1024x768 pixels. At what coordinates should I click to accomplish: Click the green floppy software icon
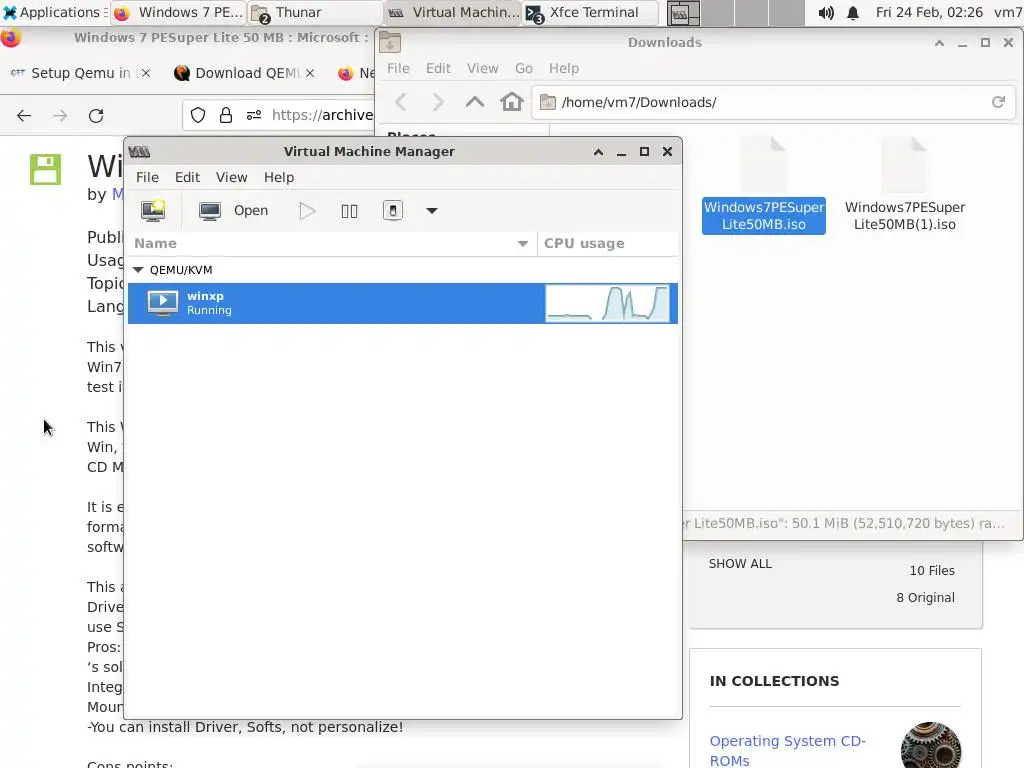(45, 169)
